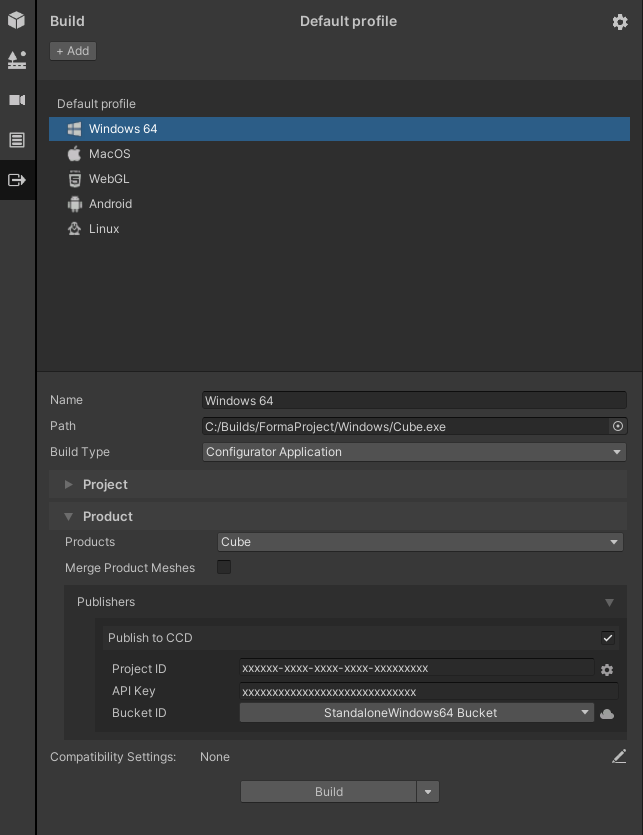Open the Build Type dropdown
Image resolution: width=643 pixels, height=835 pixels.
(x=414, y=452)
